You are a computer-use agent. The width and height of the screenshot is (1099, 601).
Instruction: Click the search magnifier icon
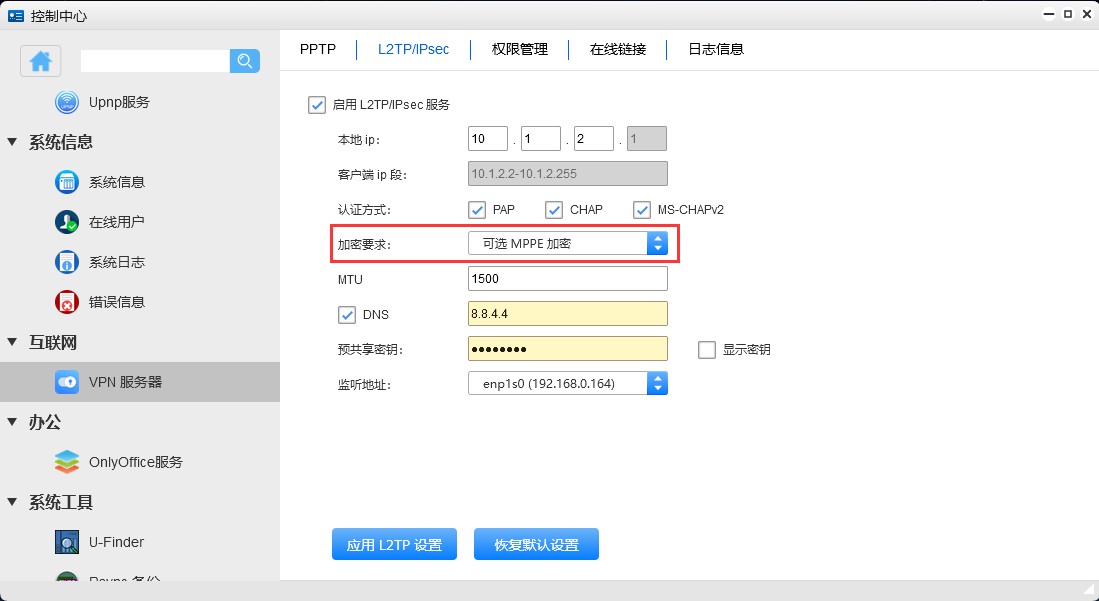point(245,61)
